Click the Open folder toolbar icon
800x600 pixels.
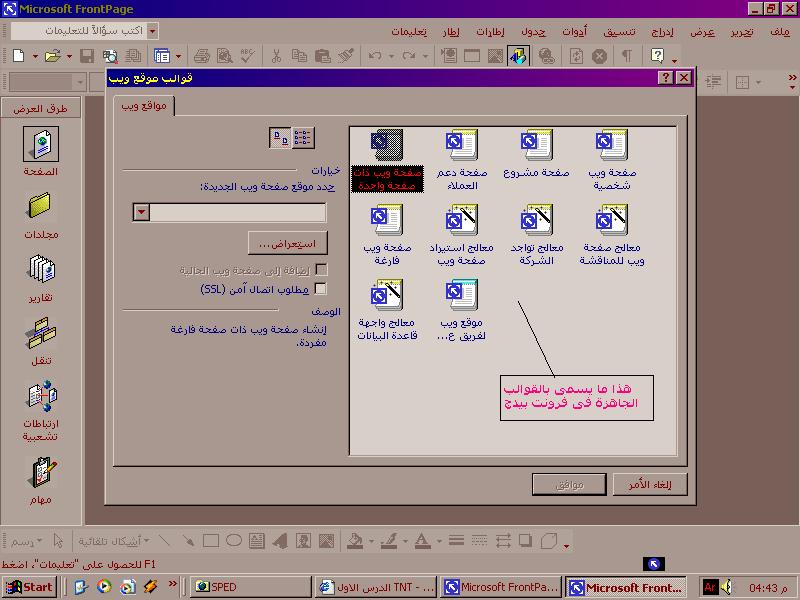click(x=53, y=56)
